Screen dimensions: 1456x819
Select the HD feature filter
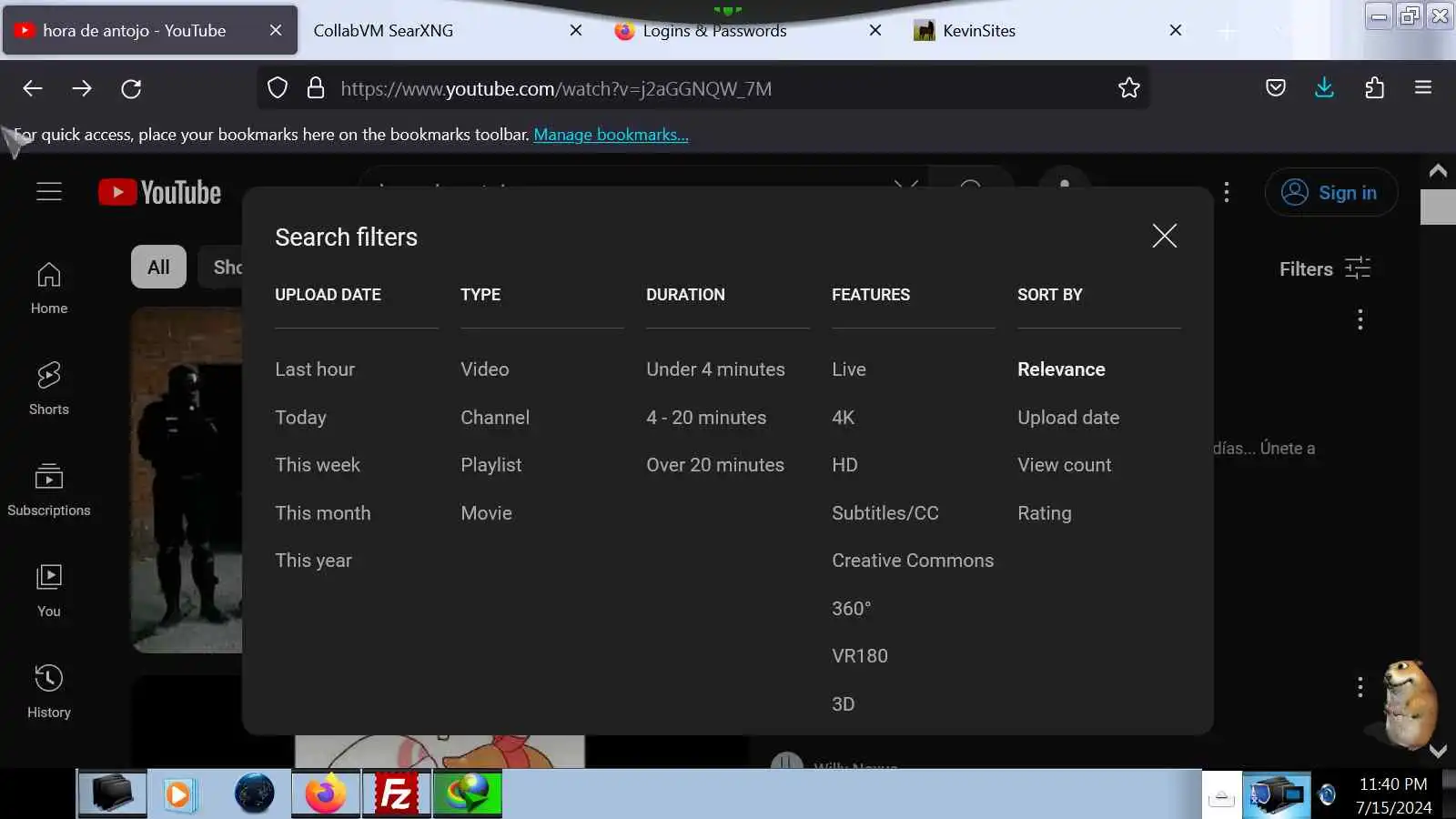pyautogui.click(x=844, y=465)
